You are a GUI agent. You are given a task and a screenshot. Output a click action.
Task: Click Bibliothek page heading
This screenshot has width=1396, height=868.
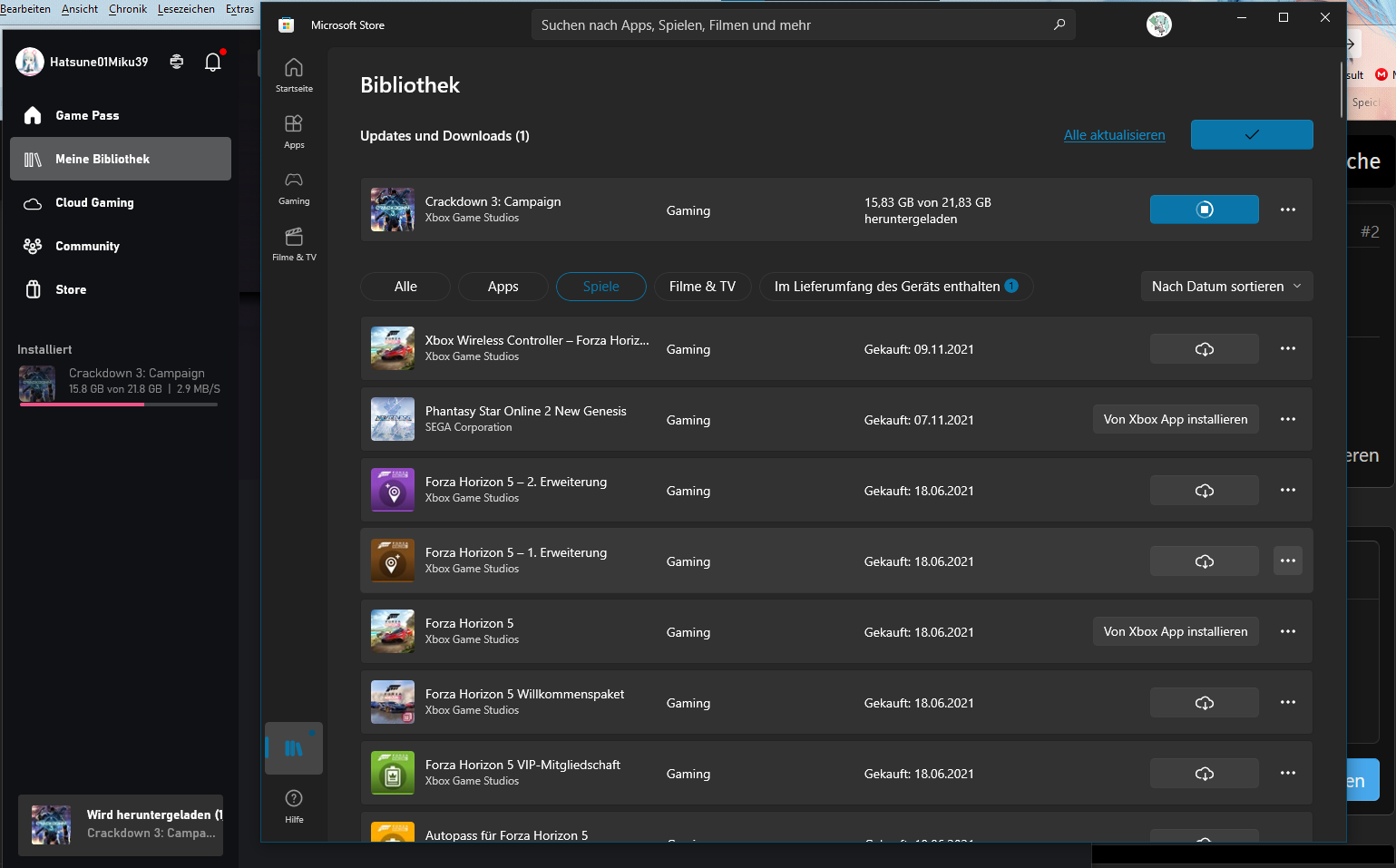pyautogui.click(x=410, y=85)
